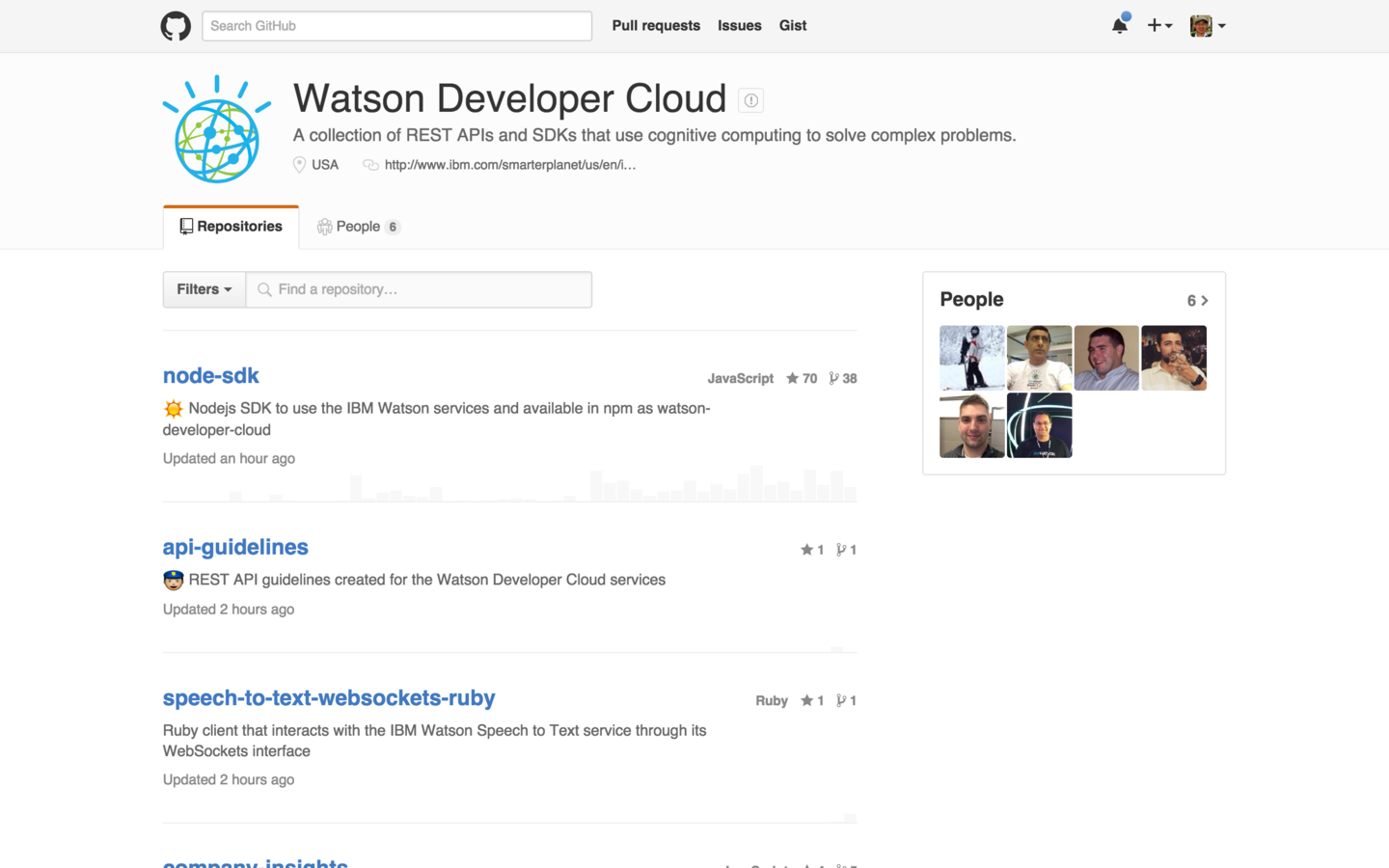View node-sdk forks count 38
Image resolution: width=1389 pixels, height=868 pixels.
pos(843,378)
